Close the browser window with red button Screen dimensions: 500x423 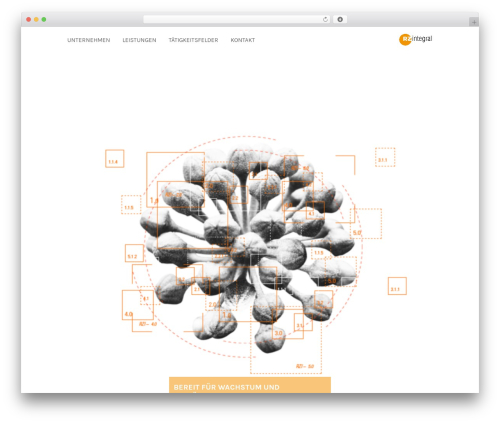29,20
